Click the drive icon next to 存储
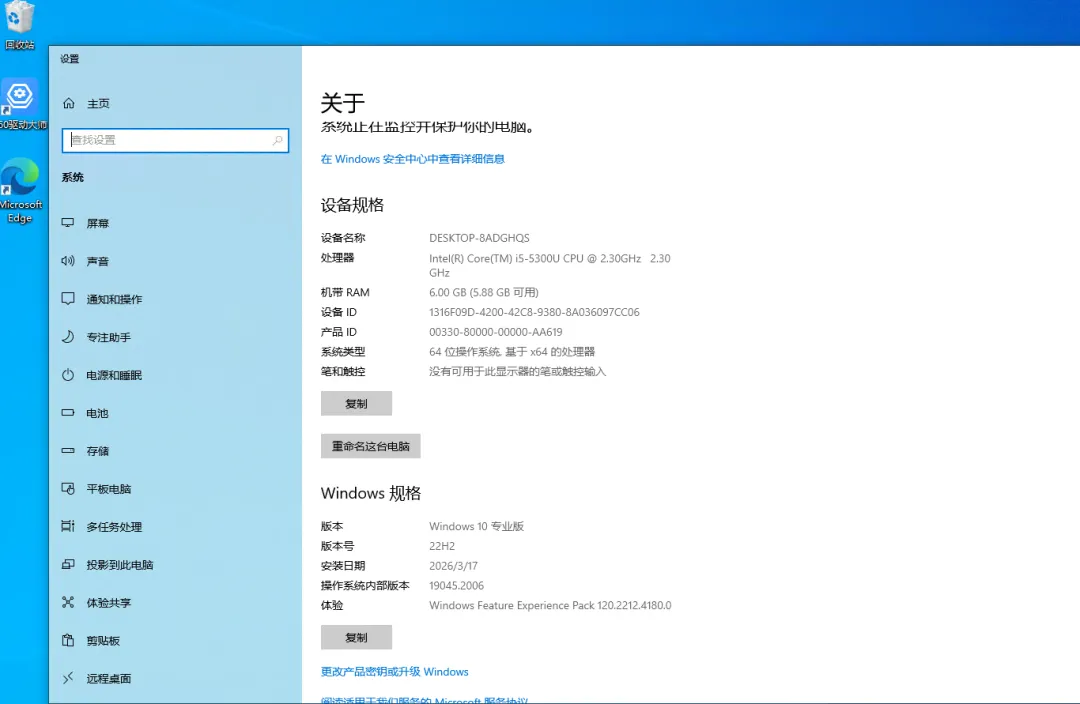This screenshot has height=704, width=1080. pyautogui.click(x=68, y=451)
